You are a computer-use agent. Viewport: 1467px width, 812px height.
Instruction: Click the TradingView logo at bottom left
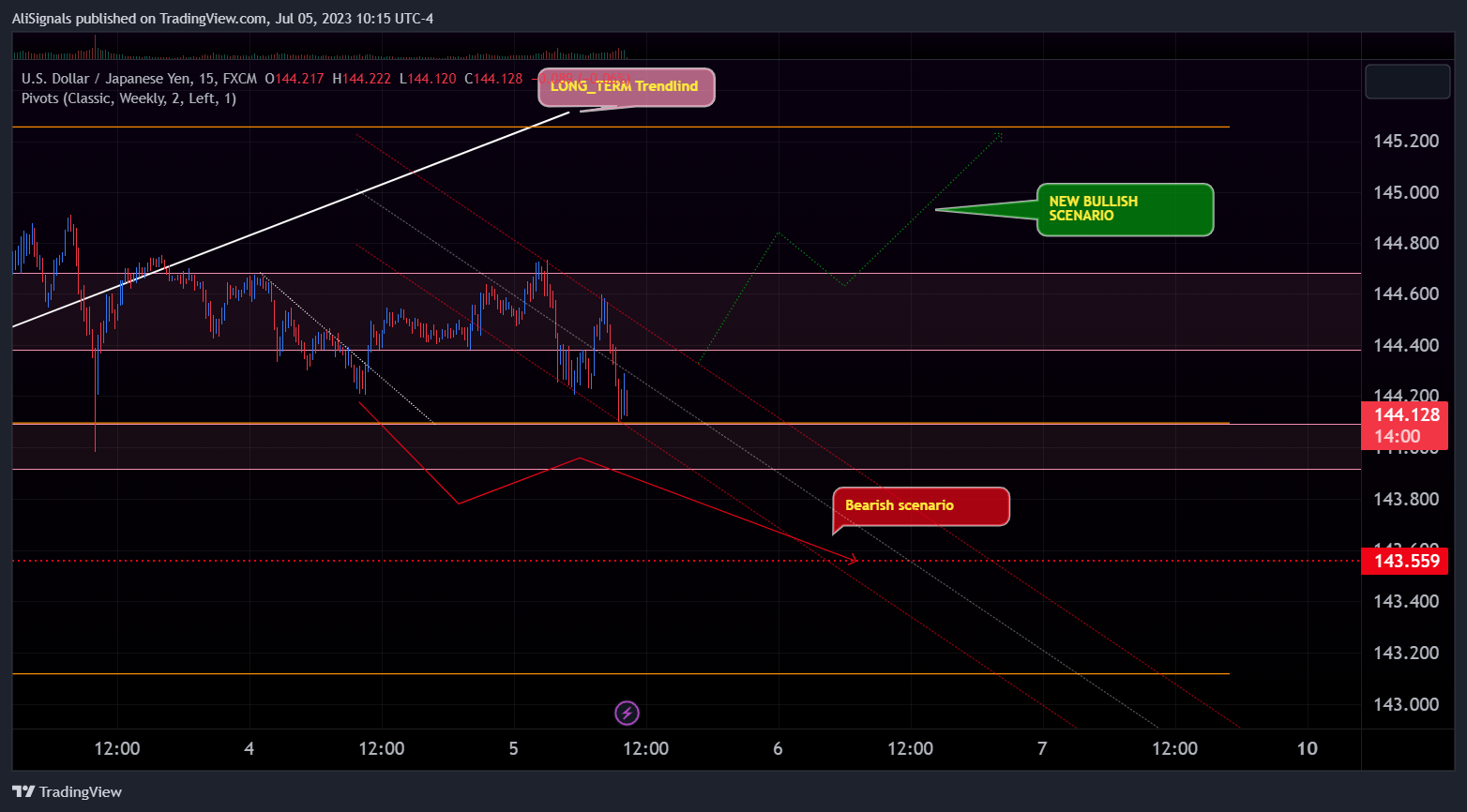click(68, 792)
